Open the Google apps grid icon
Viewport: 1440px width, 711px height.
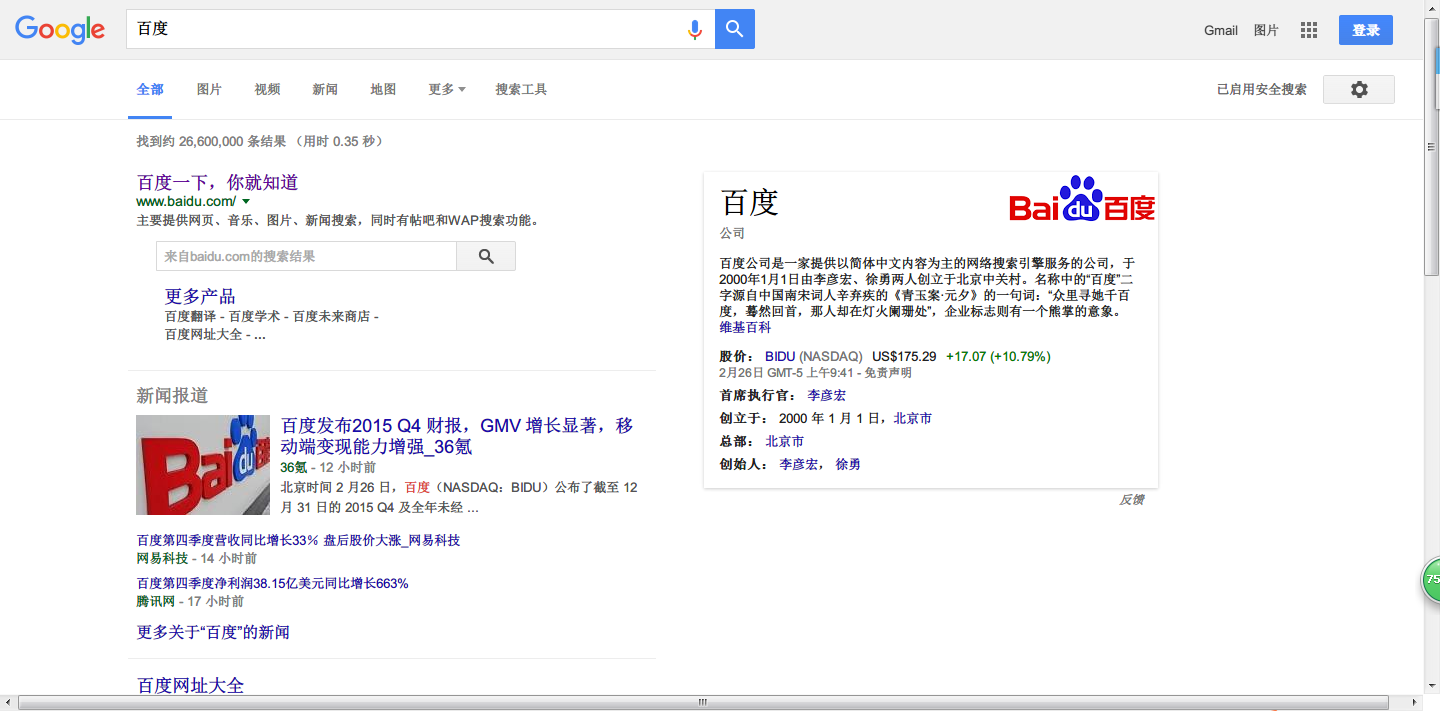coord(1309,30)
